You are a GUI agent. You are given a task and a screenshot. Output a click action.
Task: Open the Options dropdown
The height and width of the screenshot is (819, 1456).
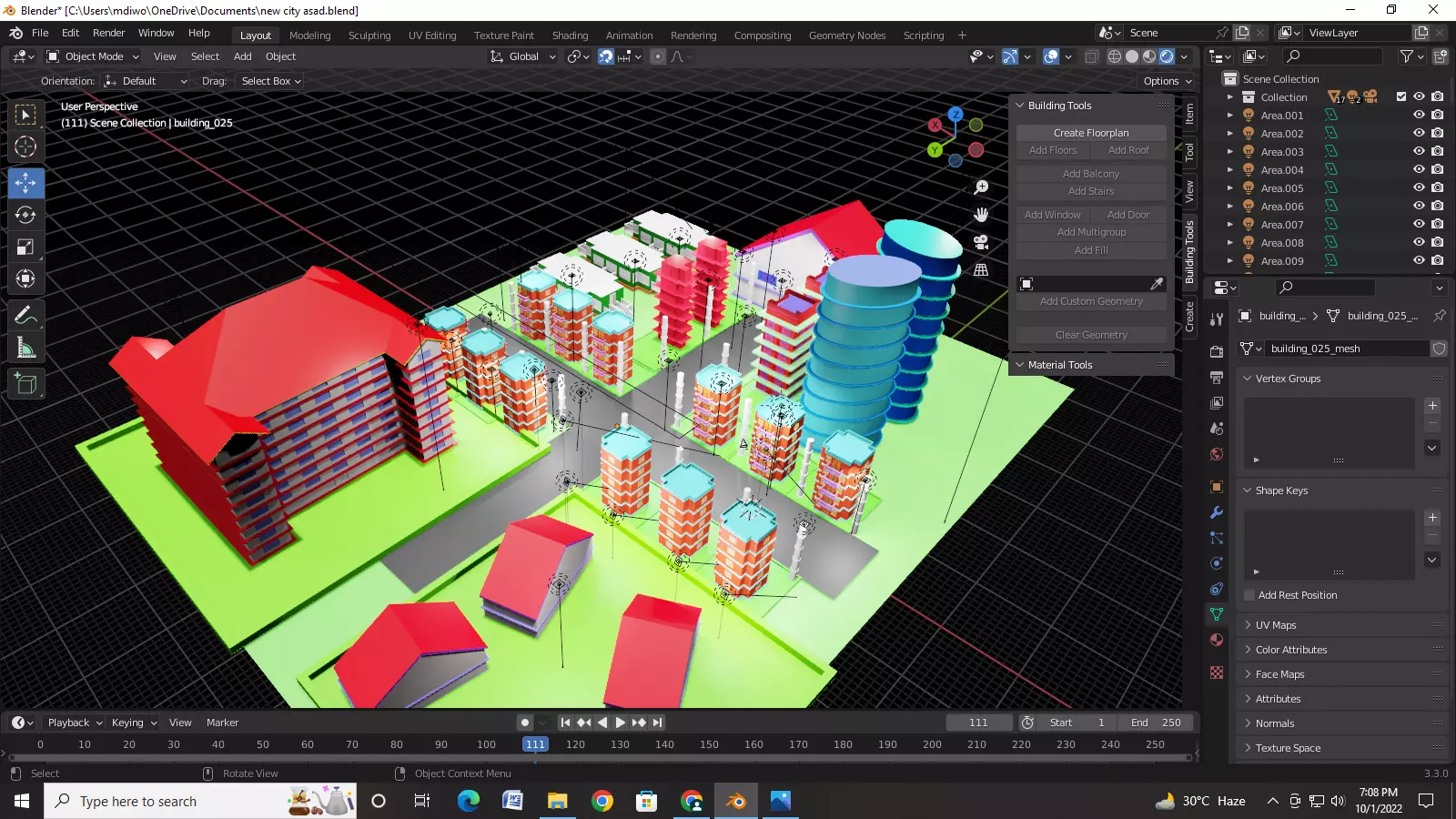[1168, 81]
